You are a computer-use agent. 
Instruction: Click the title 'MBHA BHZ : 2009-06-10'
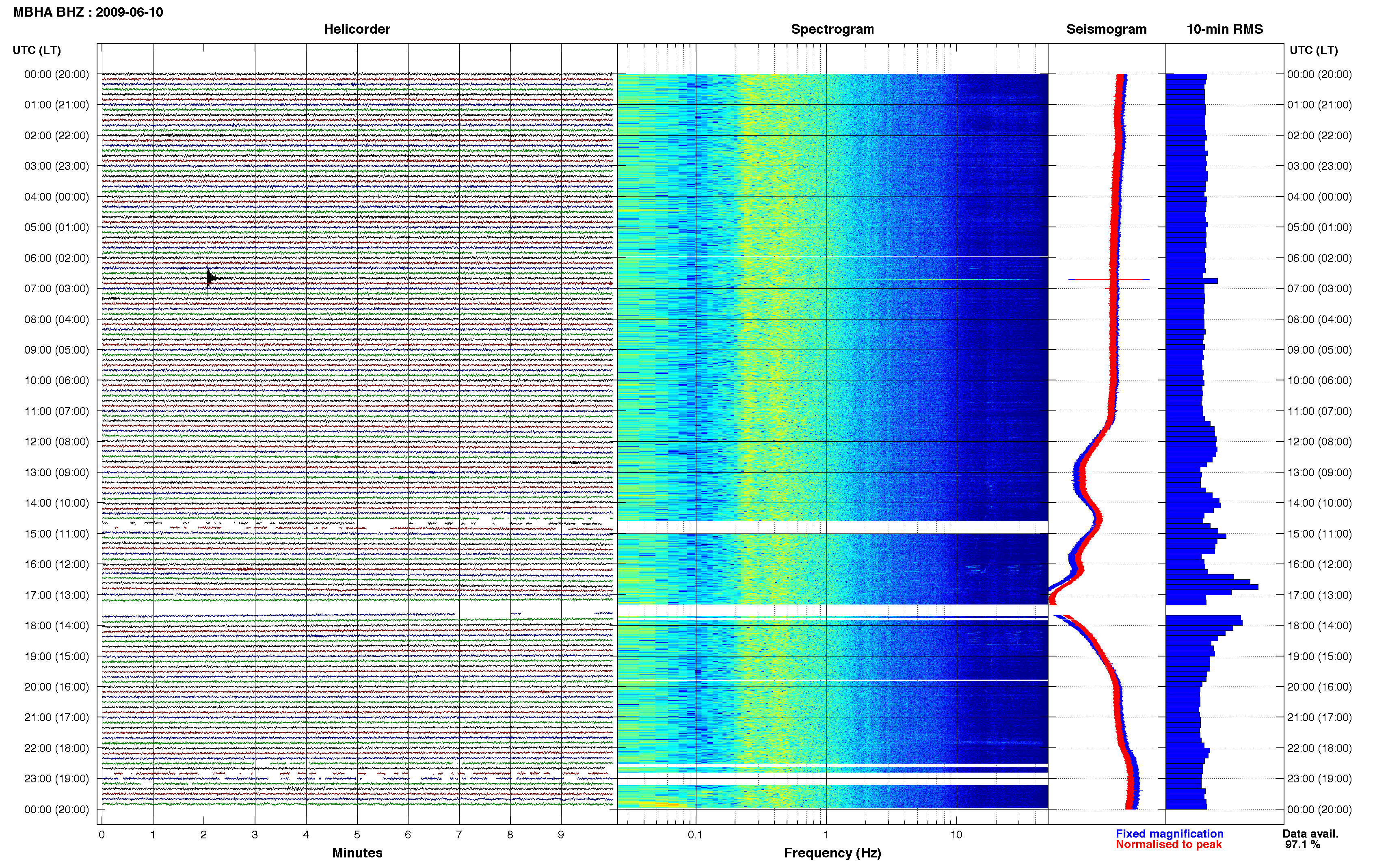[88, 12]
